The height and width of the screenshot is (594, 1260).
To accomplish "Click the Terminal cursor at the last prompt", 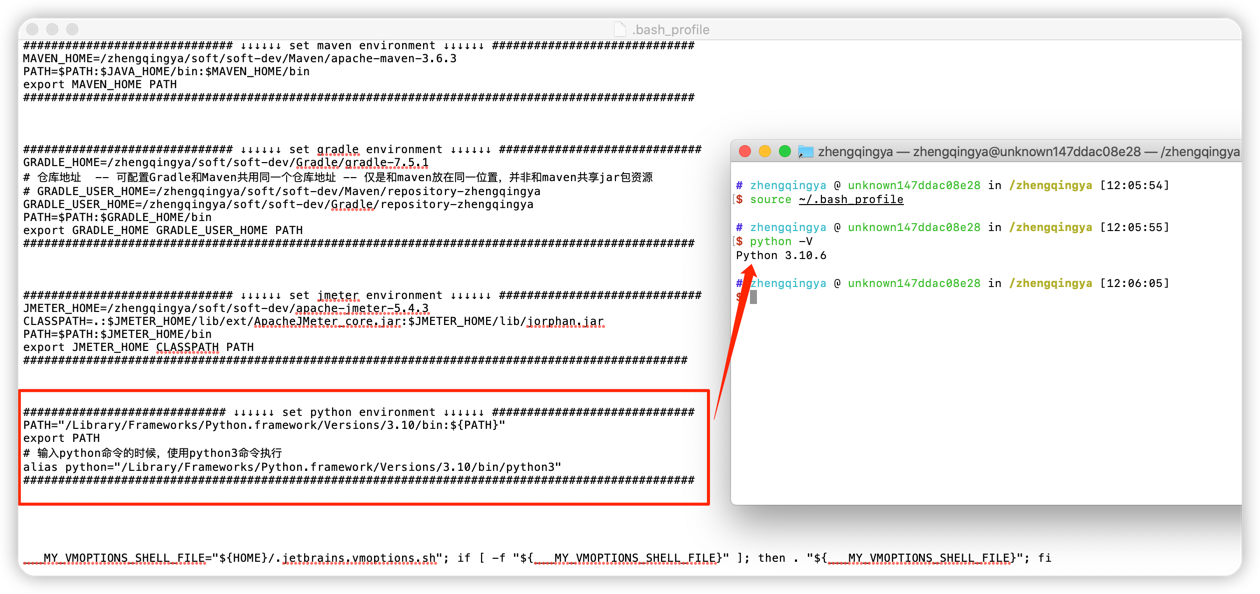I will pyautogui.click(x=753, y=297).
